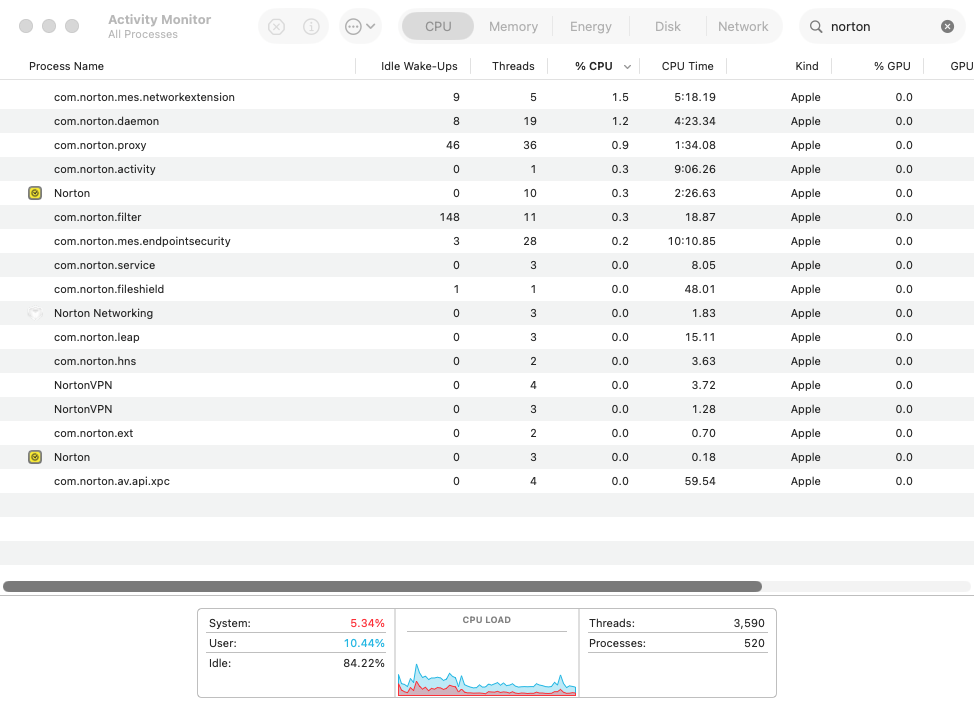Switch to the Disk tab

(x=668, y=27)
